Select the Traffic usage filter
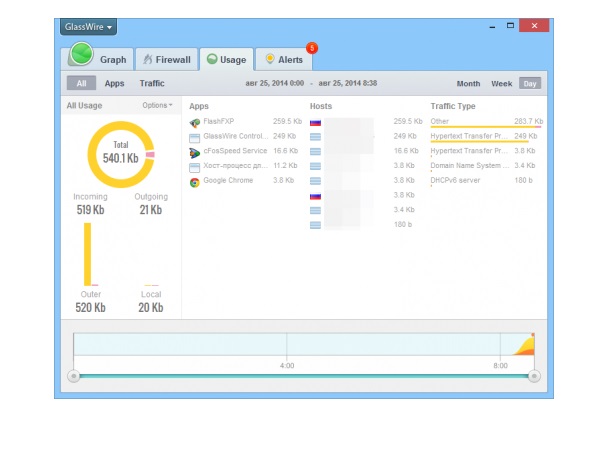This screenshot has height=460, width=614. coord(152,83)
